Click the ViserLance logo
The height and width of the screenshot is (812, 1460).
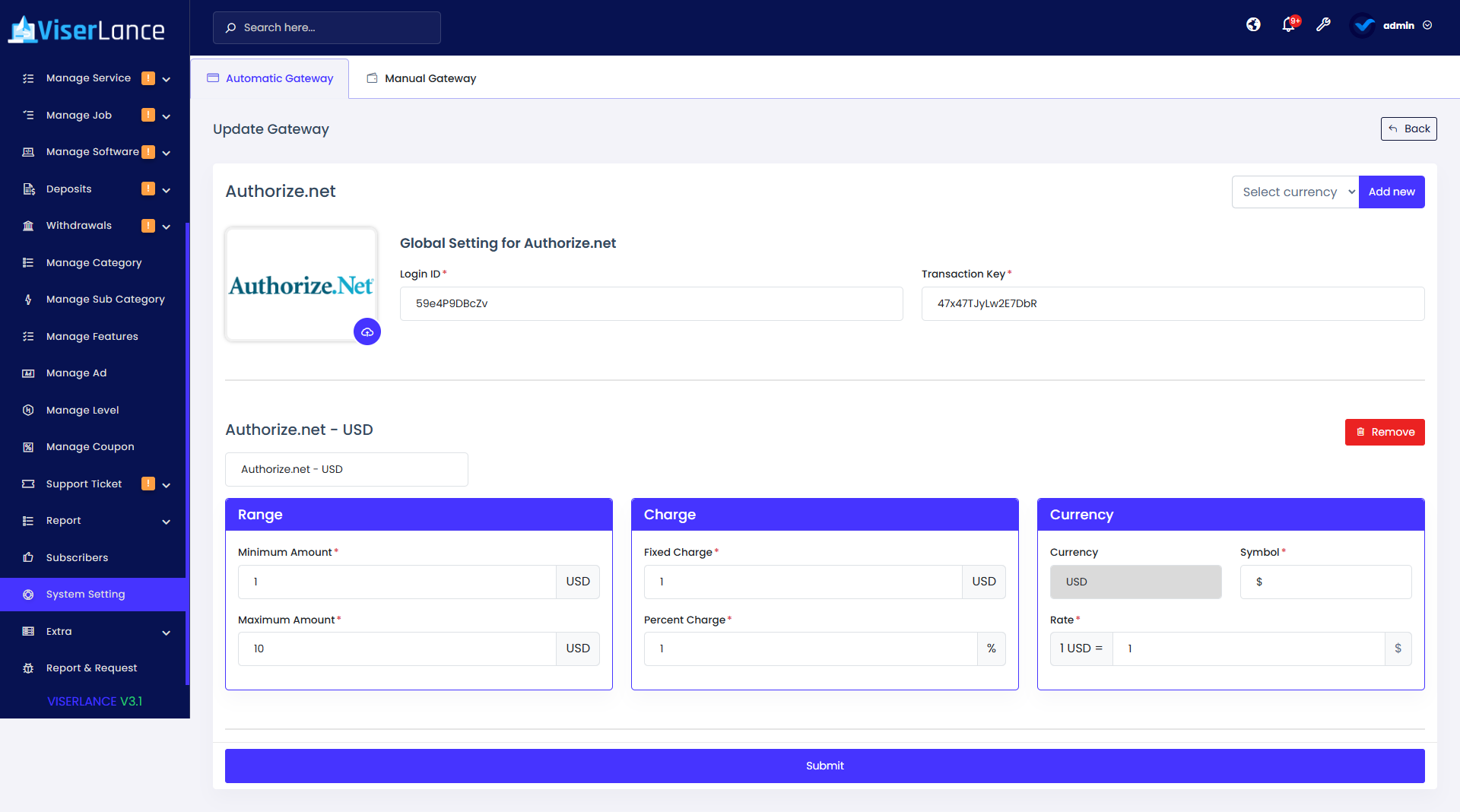click(87, 29)
